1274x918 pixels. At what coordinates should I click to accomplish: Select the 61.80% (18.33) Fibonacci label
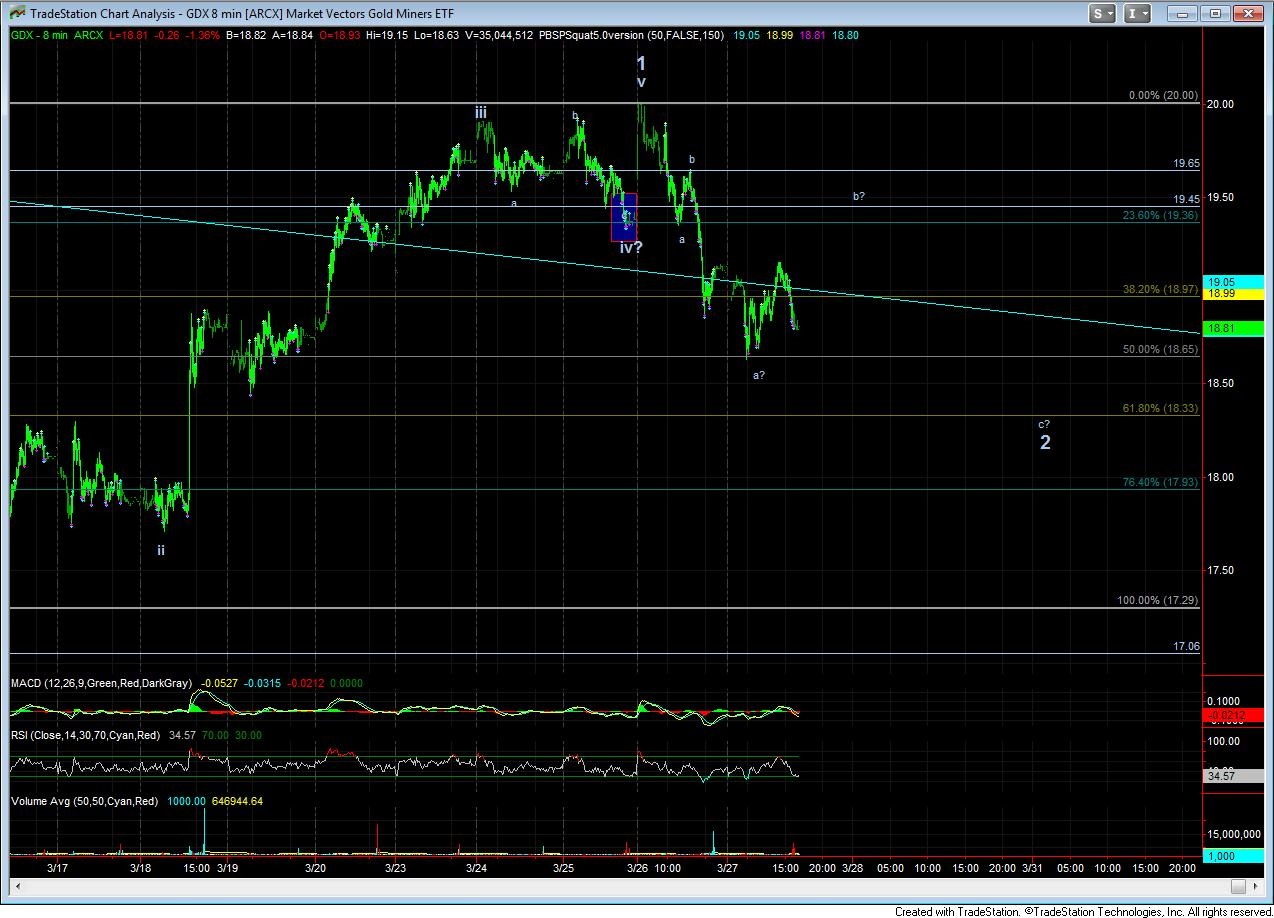tap(1159, 408)
